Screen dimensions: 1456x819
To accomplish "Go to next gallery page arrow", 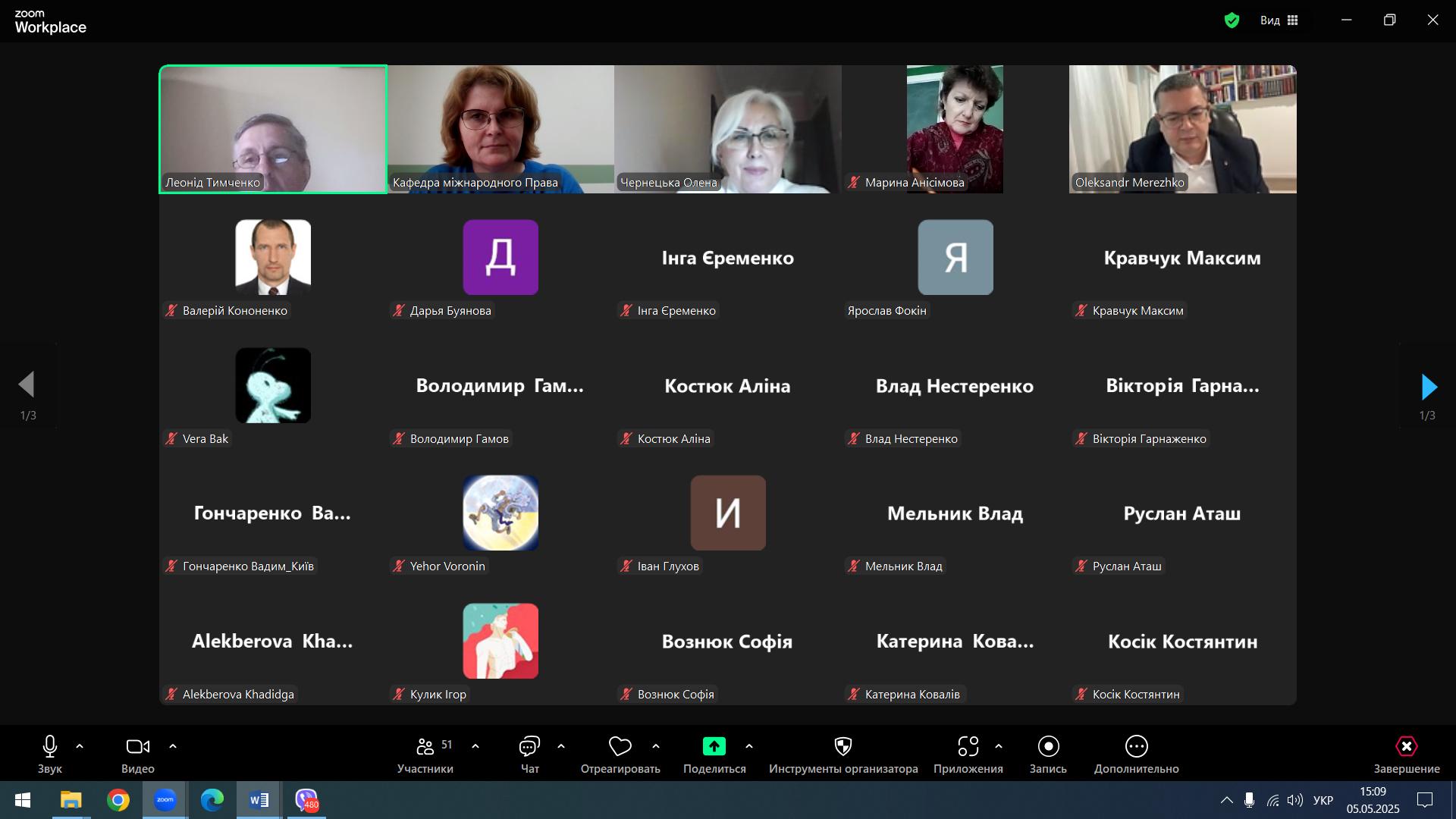I will point(1428,387).
